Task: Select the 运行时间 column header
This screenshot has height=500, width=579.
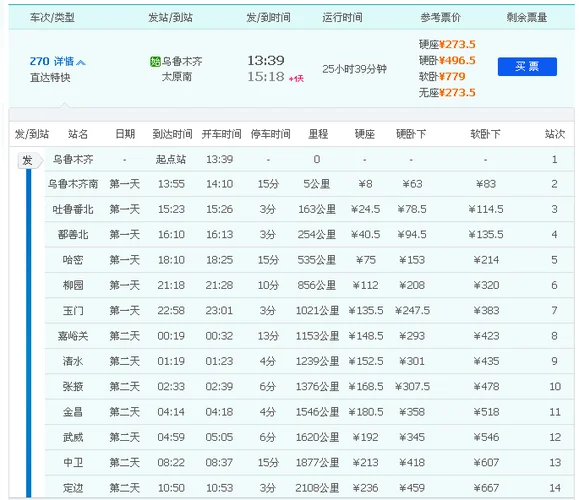Action: (342, 17)
